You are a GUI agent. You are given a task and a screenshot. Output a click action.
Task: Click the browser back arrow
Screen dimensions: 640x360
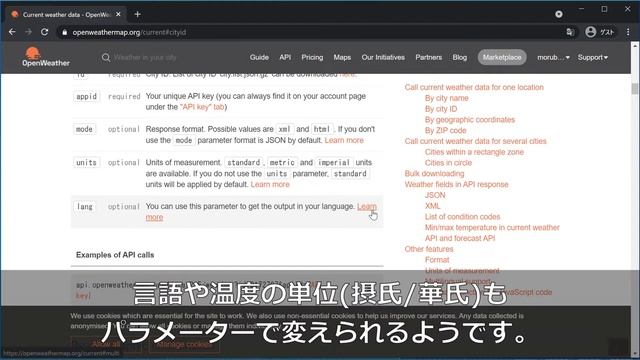click(x=12, y=32)
